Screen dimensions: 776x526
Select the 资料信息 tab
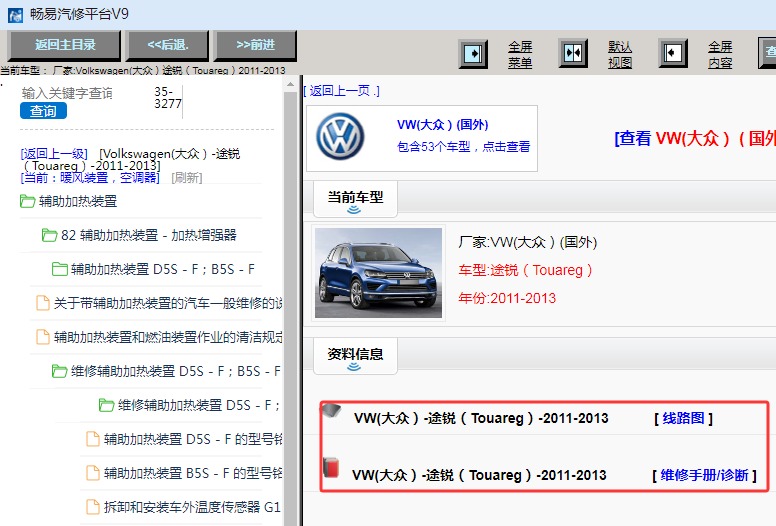[355, 356]
